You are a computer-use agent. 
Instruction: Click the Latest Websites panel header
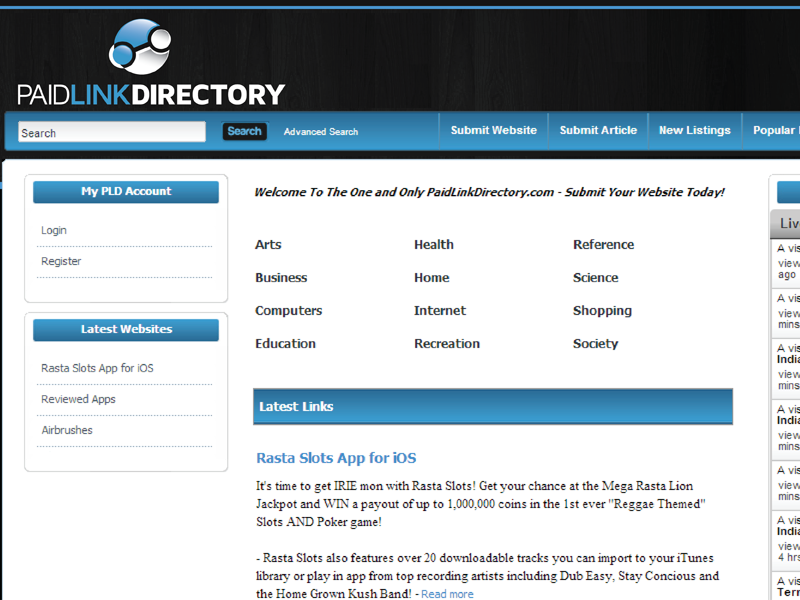pyautogui.click(x=126, y=330)
